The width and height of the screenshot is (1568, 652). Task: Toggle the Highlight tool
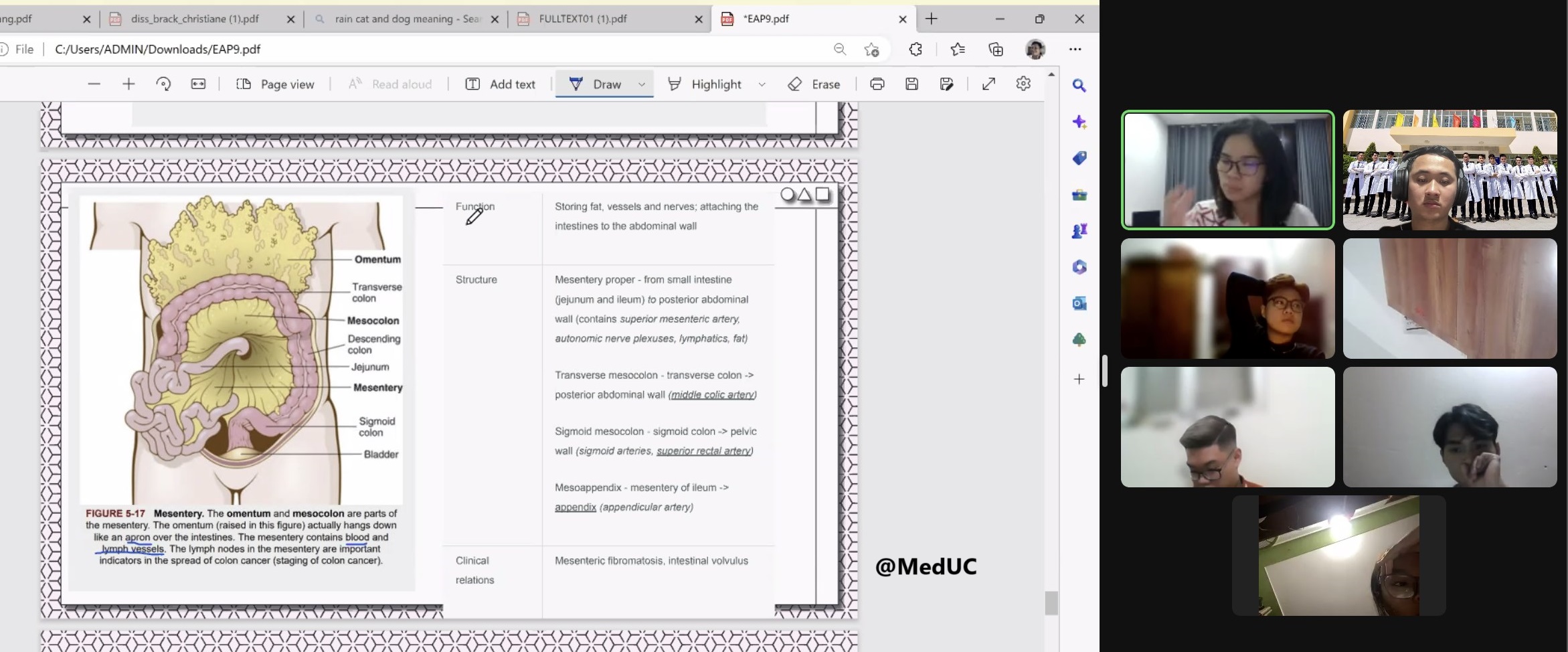[x=705, y=84]
